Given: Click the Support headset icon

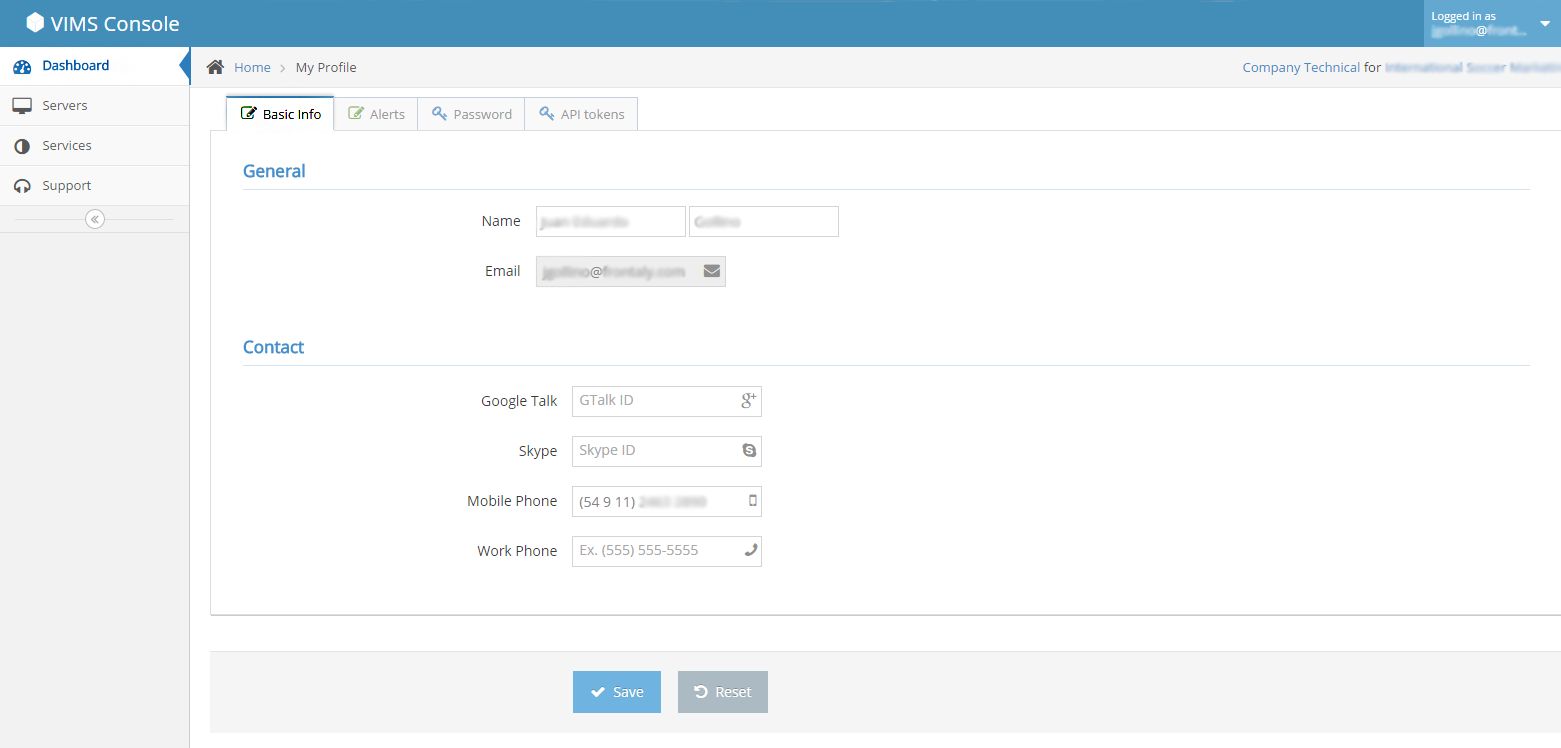Looking at the screenshot, I should (22, 186).
